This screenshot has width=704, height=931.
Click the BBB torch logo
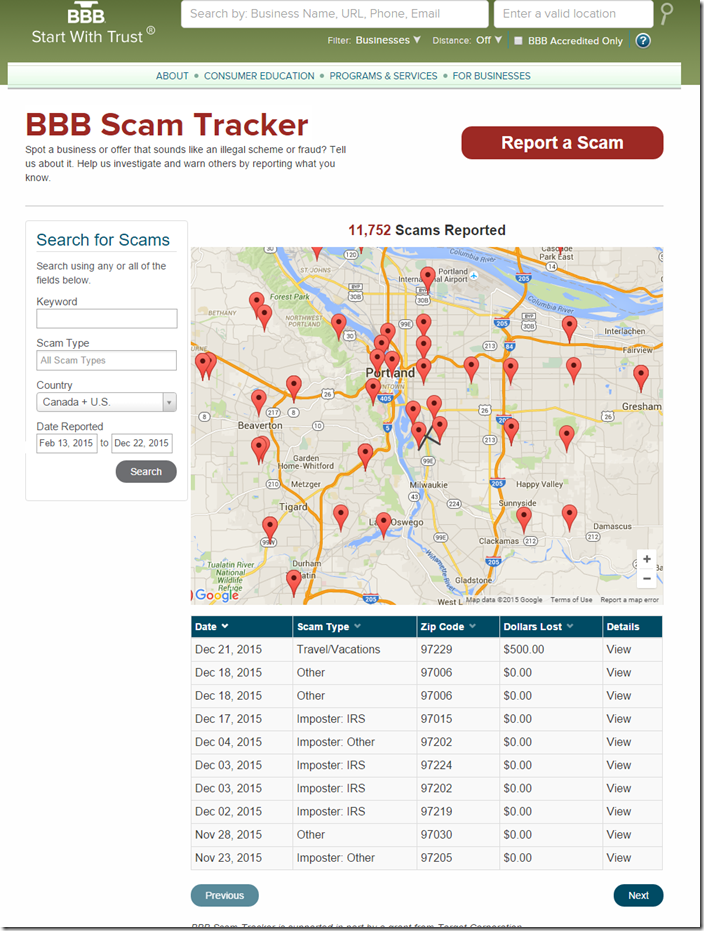pos(87,13)
